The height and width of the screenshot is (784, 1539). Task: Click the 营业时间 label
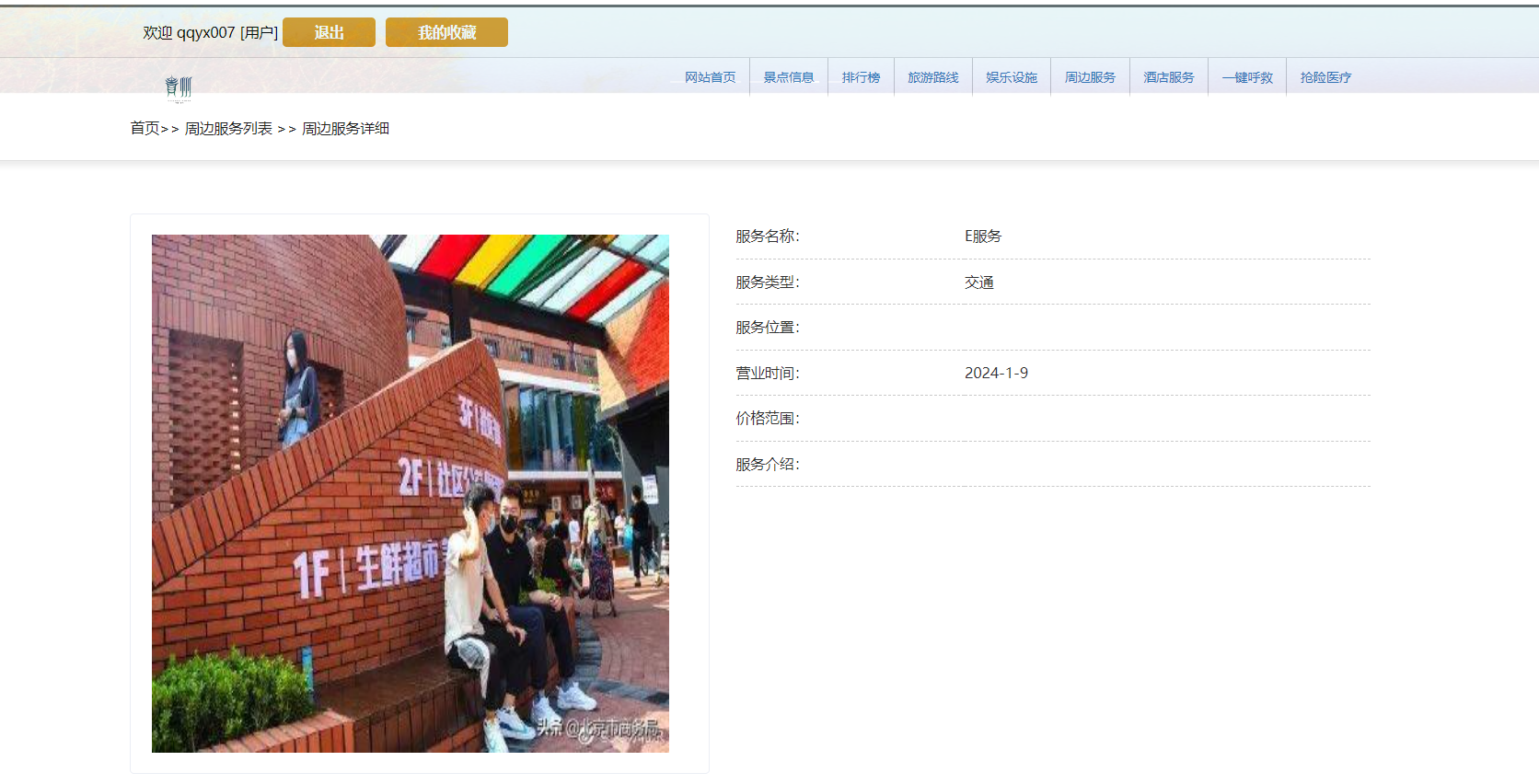768,373
